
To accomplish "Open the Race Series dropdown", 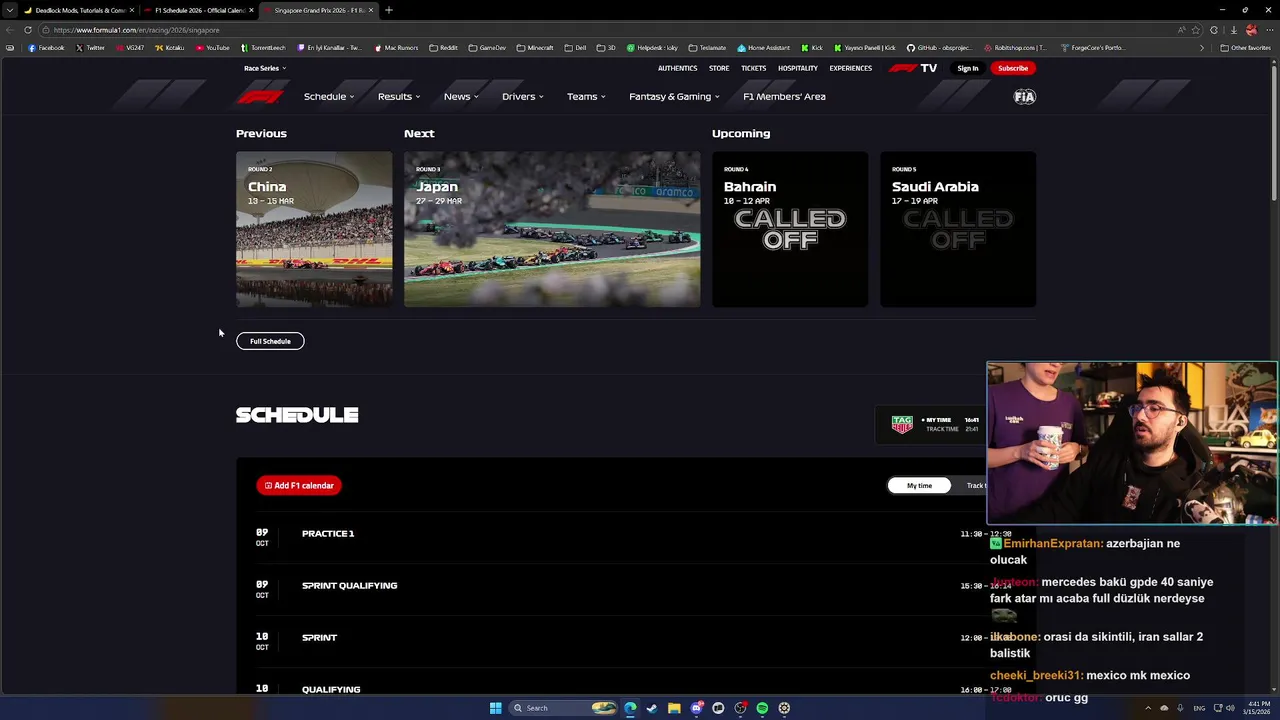I will (x=265, y=68).
